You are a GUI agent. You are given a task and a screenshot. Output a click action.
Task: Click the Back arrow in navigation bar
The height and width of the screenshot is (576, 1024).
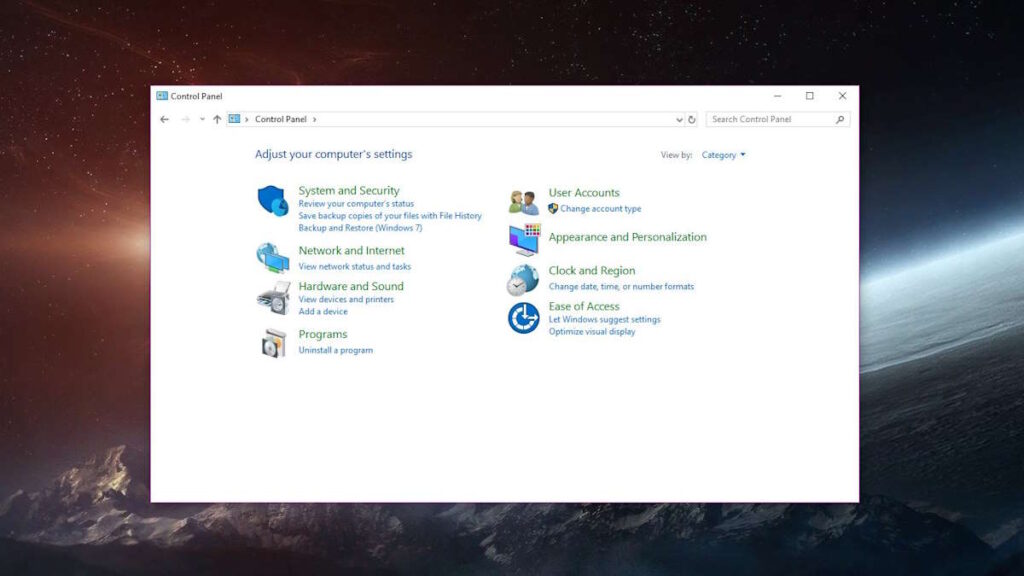[165, 120]
